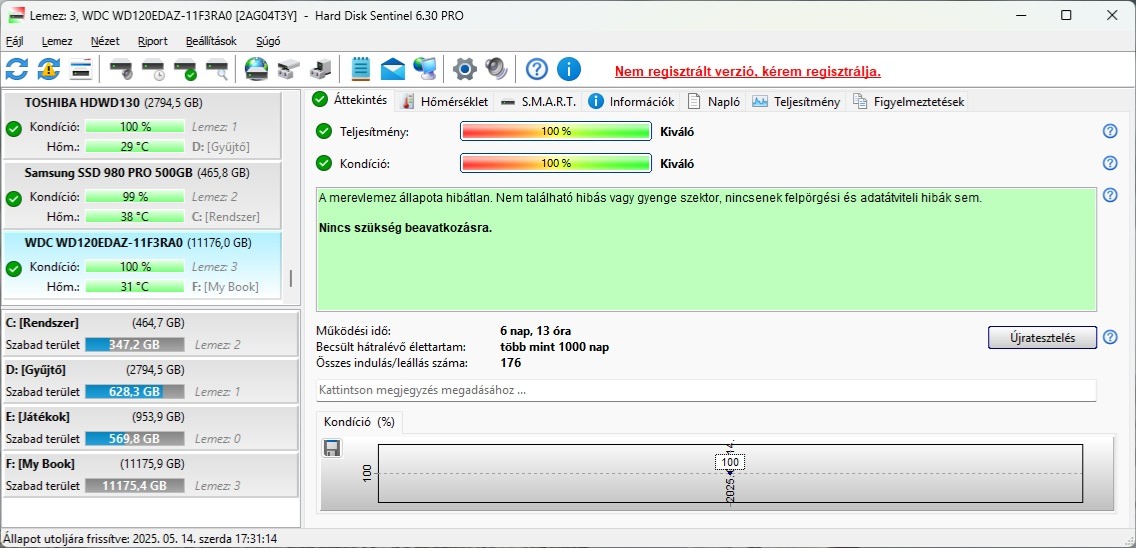Viewport: 1136px width, 548px height.
Task: Click the Újratesztelés button
Action: (1042, 337)
